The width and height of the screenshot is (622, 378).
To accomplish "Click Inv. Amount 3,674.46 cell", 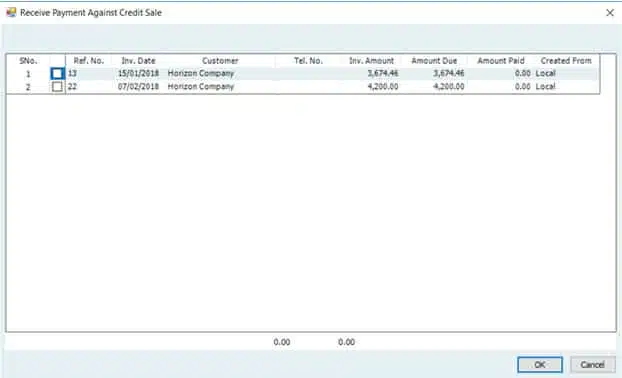I will (383, 73).
